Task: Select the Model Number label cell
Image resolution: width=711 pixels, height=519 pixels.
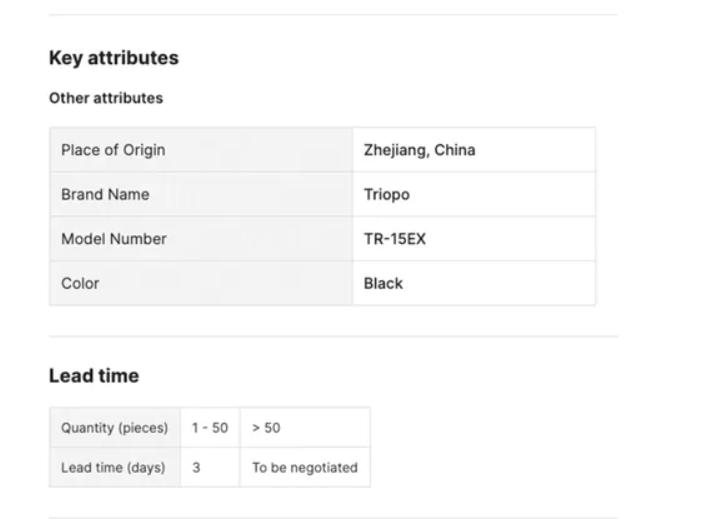Action: click(114, 239)
